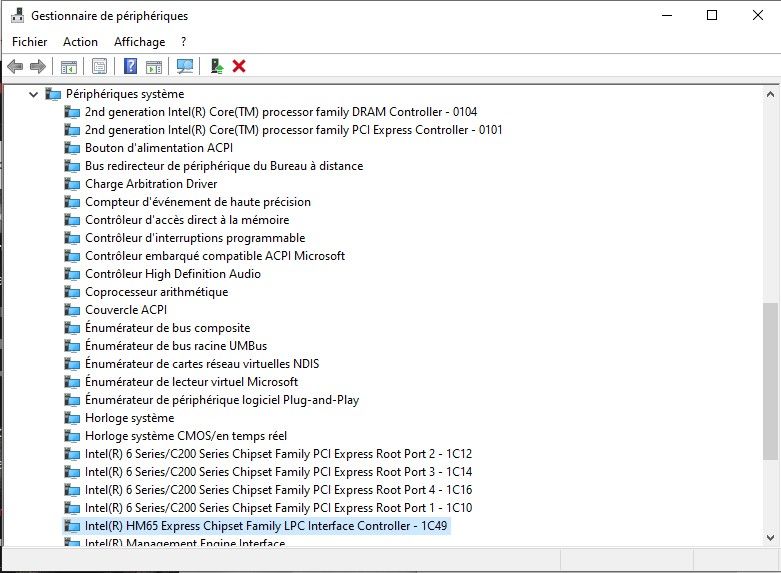Click the red X uninstall device icon
Screen dimensions: 781x573
(239, 66)
